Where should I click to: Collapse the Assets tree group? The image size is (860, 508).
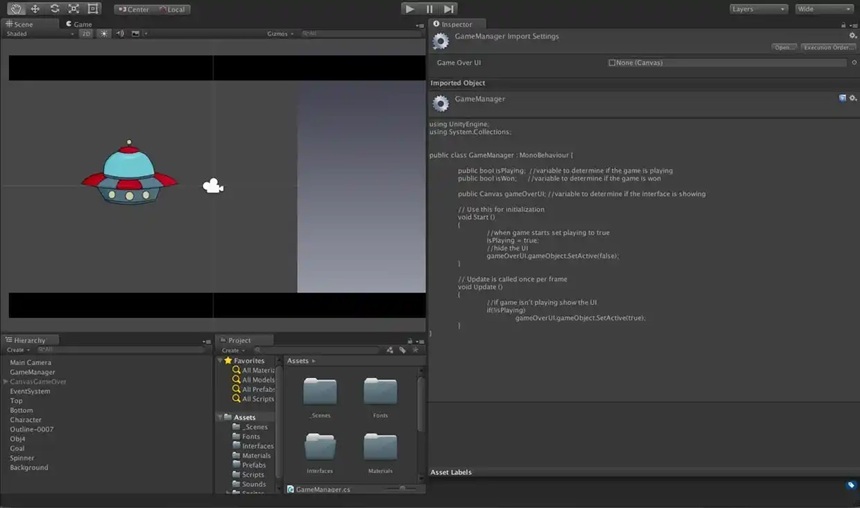220,417
